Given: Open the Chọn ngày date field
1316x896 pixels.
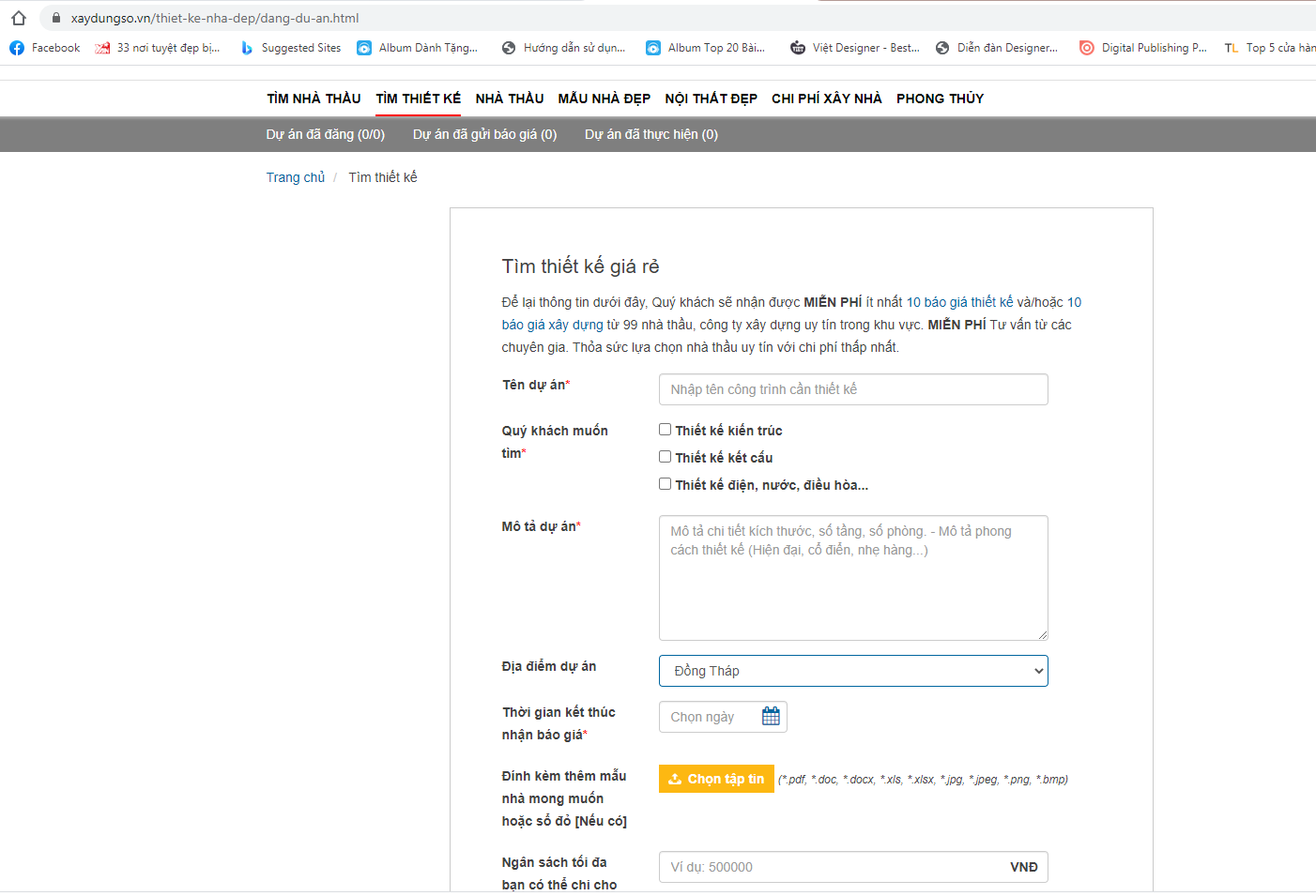Looking at the screenshot, I should 710,717.
